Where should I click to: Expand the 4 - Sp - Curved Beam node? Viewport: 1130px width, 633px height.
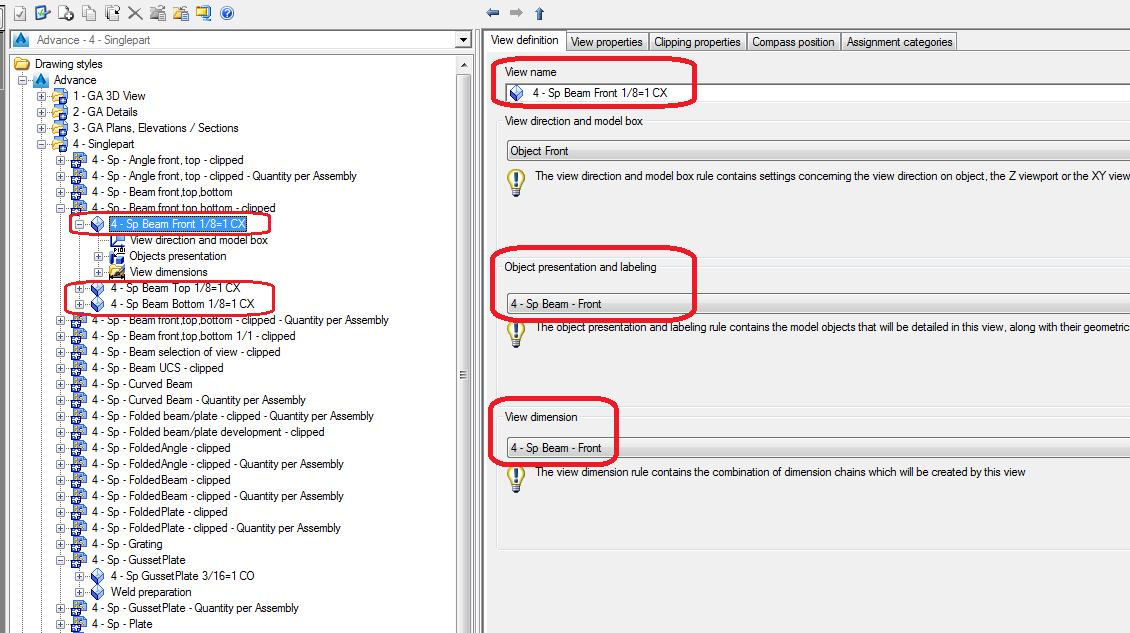(61, 384)
